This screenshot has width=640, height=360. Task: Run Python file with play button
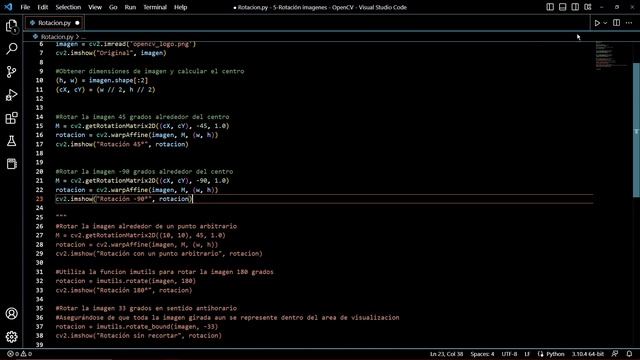[597, 23]
